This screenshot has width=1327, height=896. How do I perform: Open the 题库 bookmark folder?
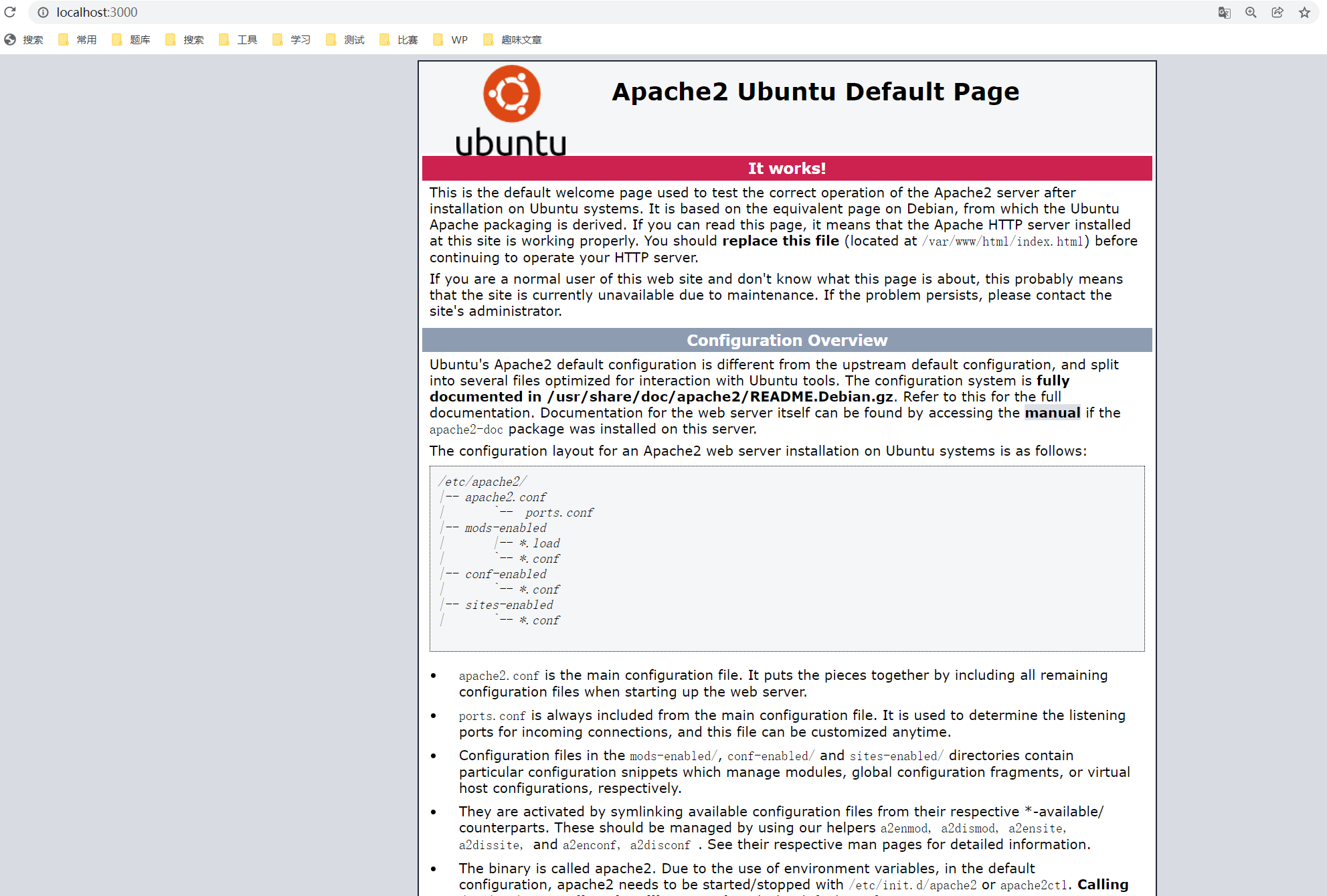[131, 39]
